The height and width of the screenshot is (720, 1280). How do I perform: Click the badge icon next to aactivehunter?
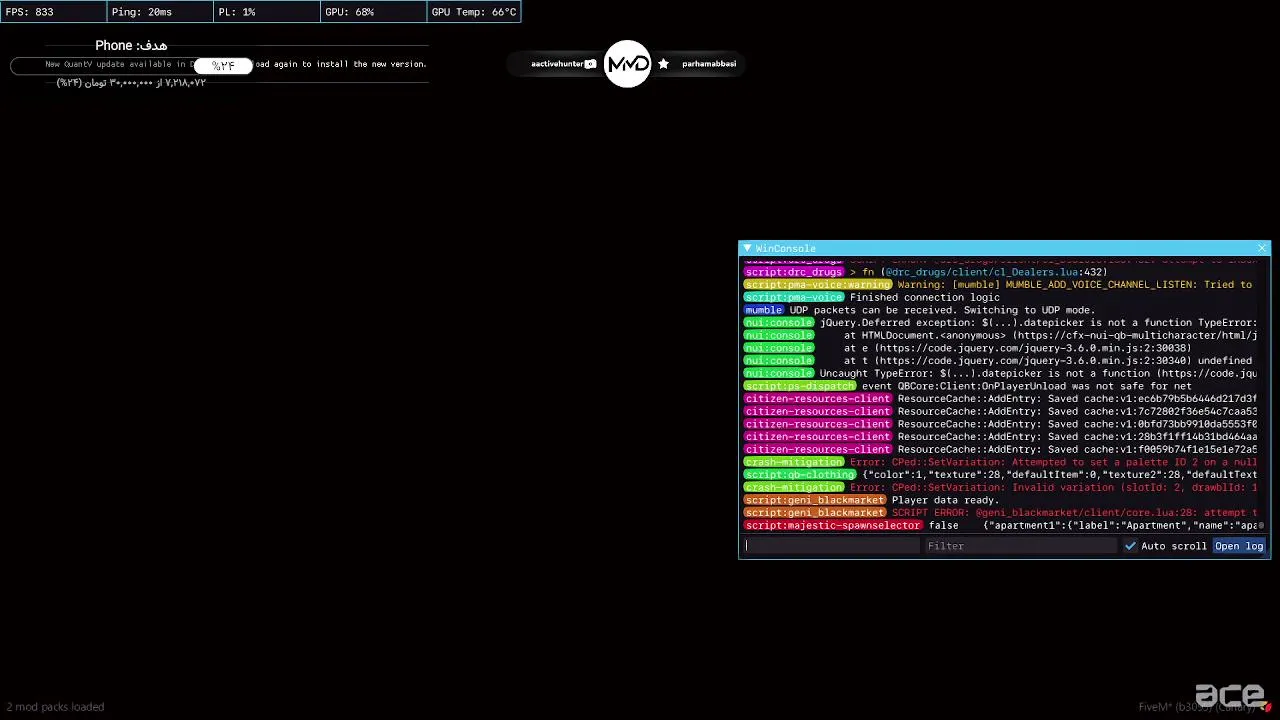tap(591, 64)
